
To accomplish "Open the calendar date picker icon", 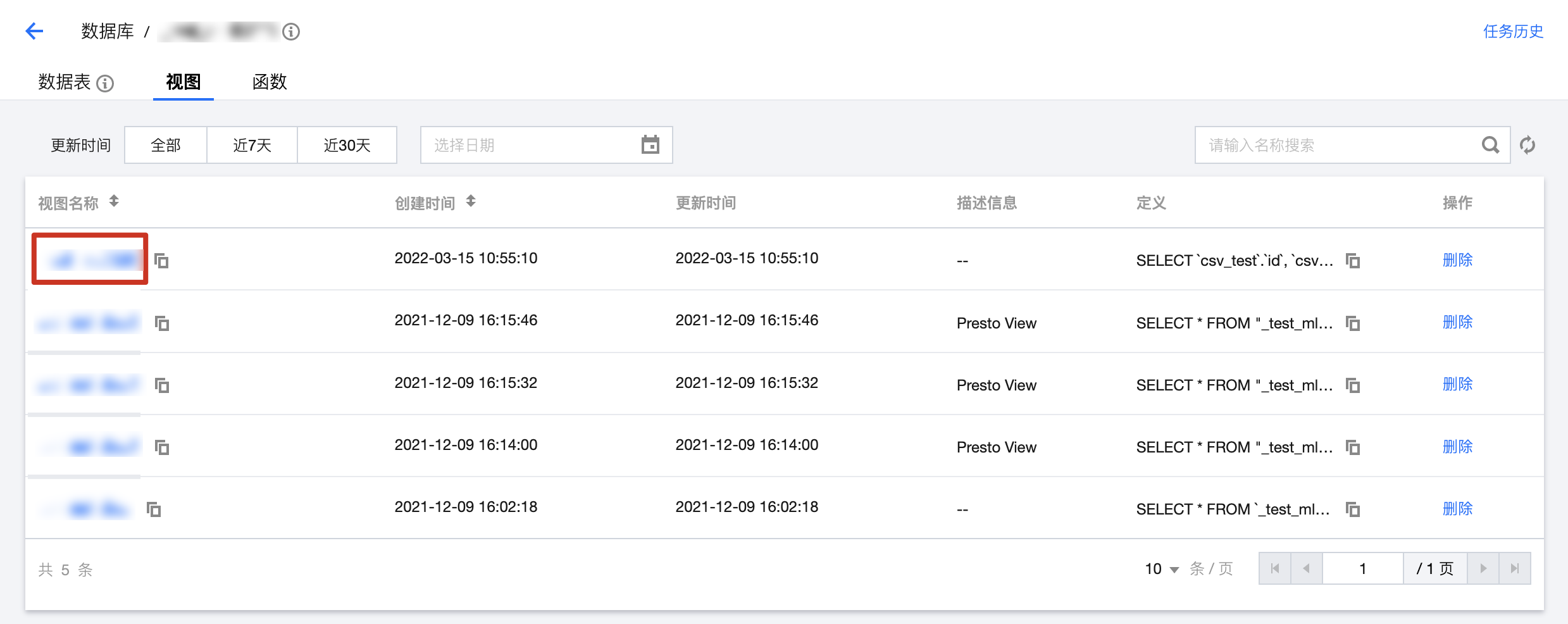I will [650, 145].
